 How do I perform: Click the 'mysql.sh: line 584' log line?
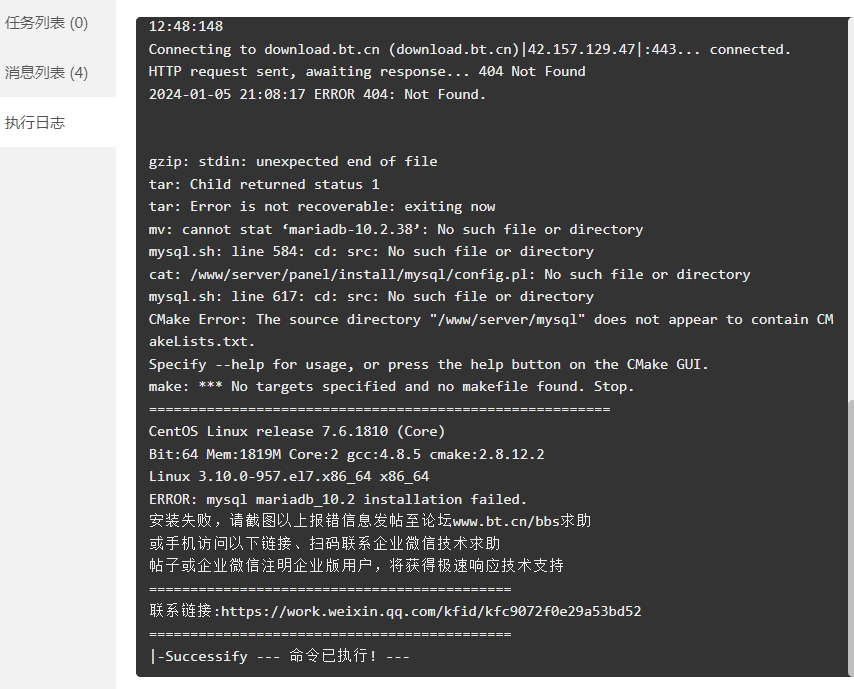coord(371,252)
